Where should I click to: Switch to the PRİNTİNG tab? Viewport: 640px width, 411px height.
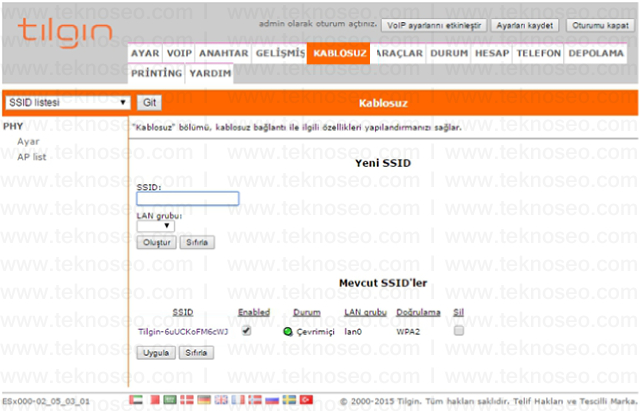pyautogui.click(x=156, y=73)
